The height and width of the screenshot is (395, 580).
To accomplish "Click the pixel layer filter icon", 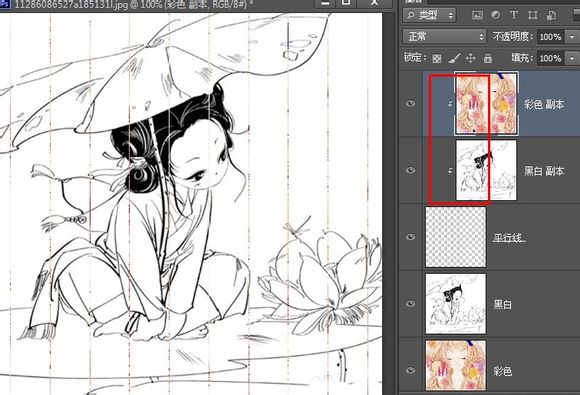I will click(478, 15).
